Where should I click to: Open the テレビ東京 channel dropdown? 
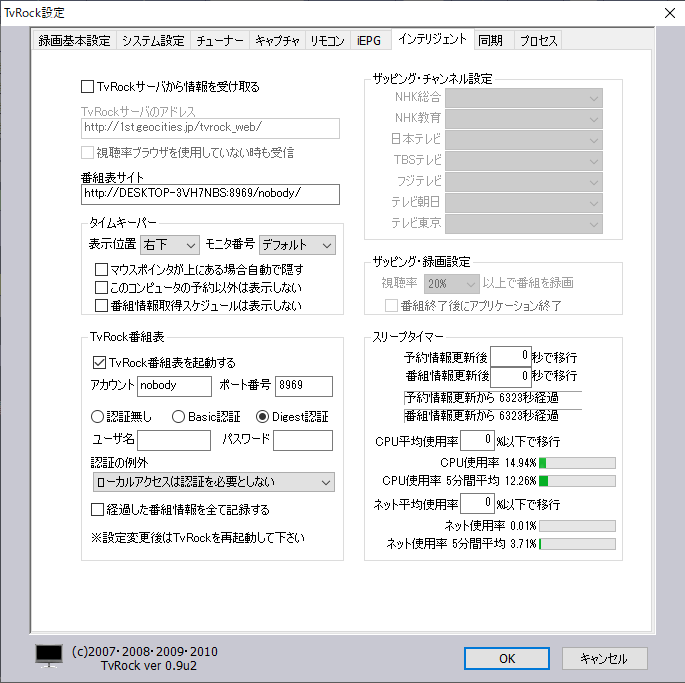click(524, 224)
